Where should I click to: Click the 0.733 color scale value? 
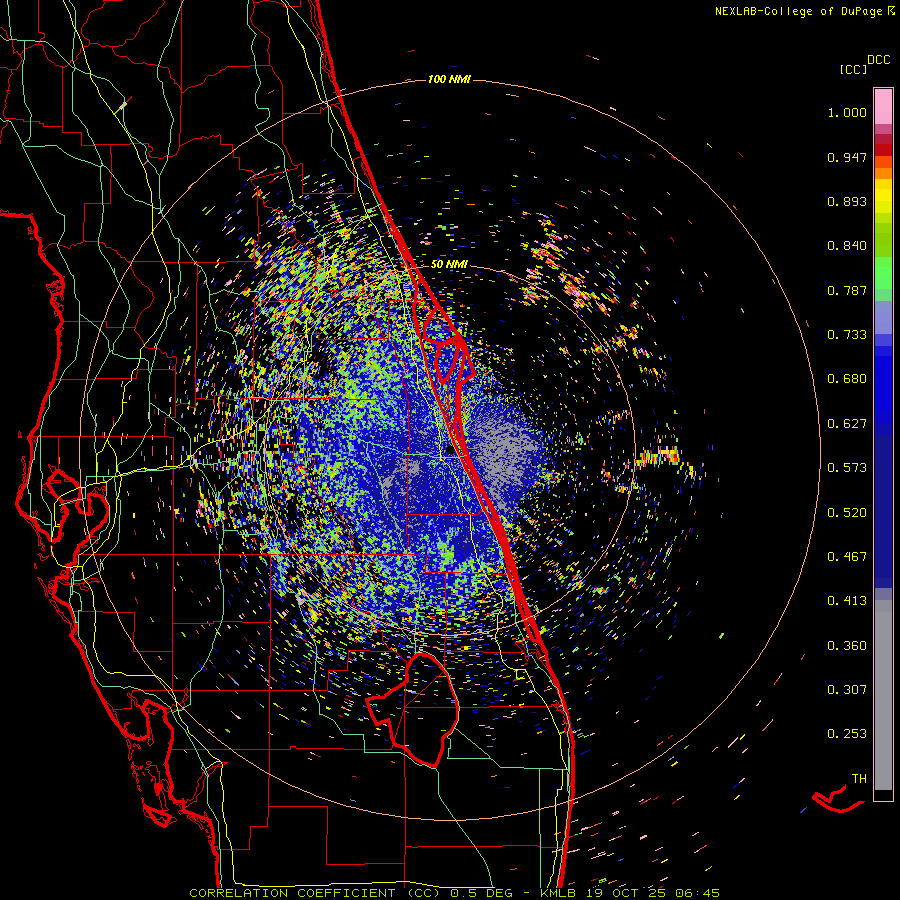coord(847,335)
